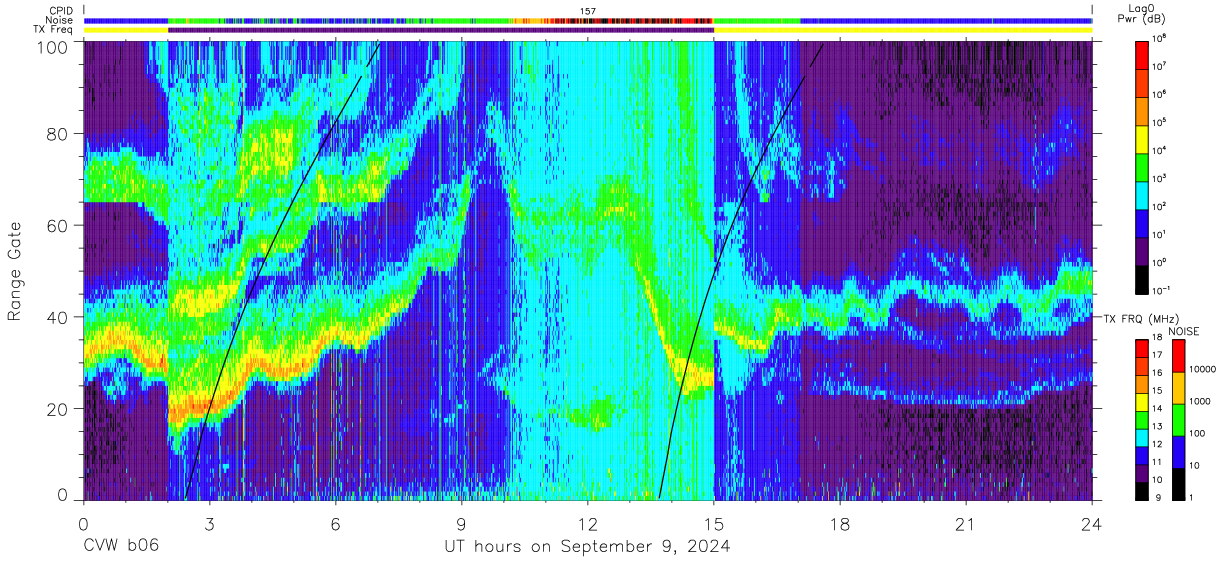Click the NOISE legend value '1000'

point(1201,402)
